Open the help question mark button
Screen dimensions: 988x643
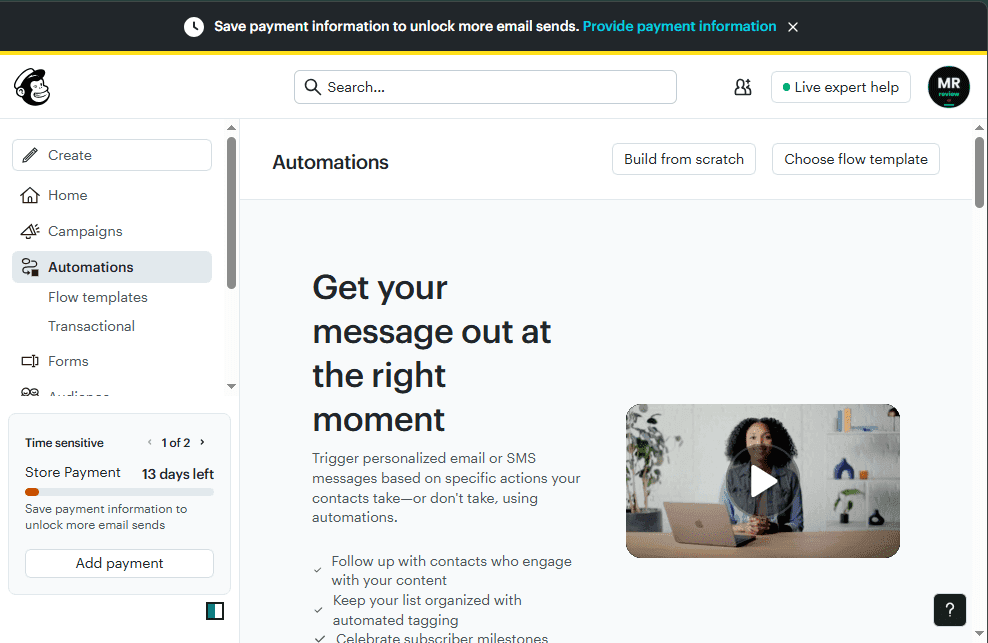click(x=950, y=610)
